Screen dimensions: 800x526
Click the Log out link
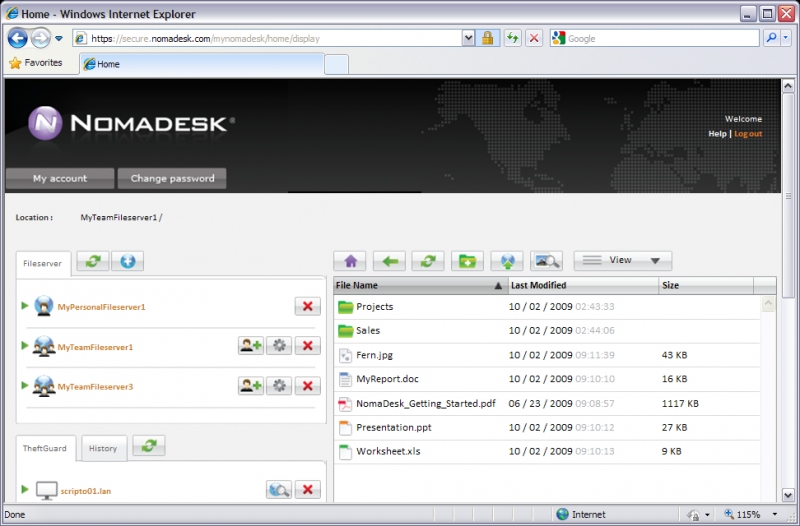(748, 134)
